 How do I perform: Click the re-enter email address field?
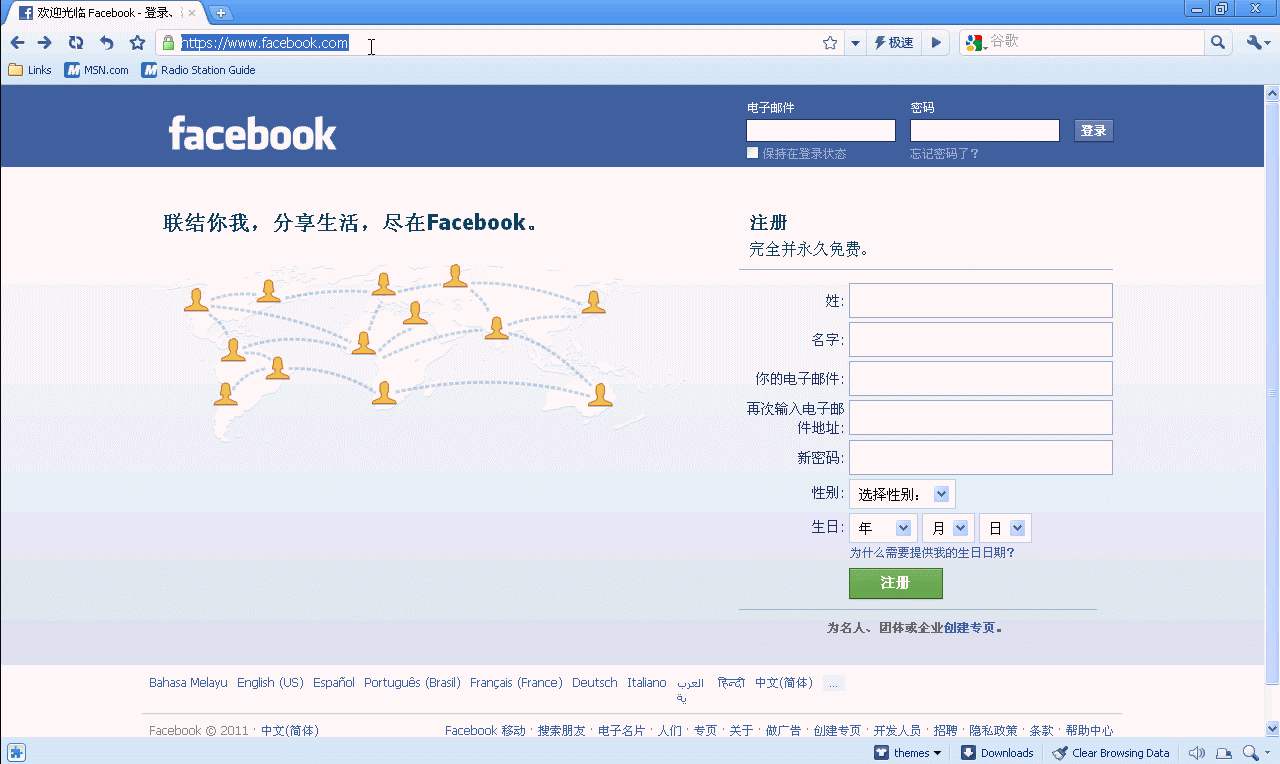pyautogui.click(x=981, y=418)
